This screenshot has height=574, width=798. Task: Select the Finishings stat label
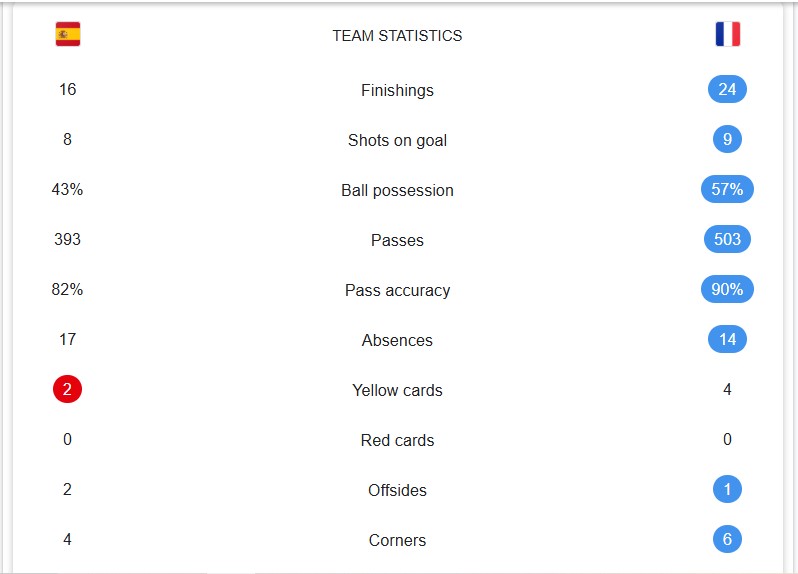[397, 90]
